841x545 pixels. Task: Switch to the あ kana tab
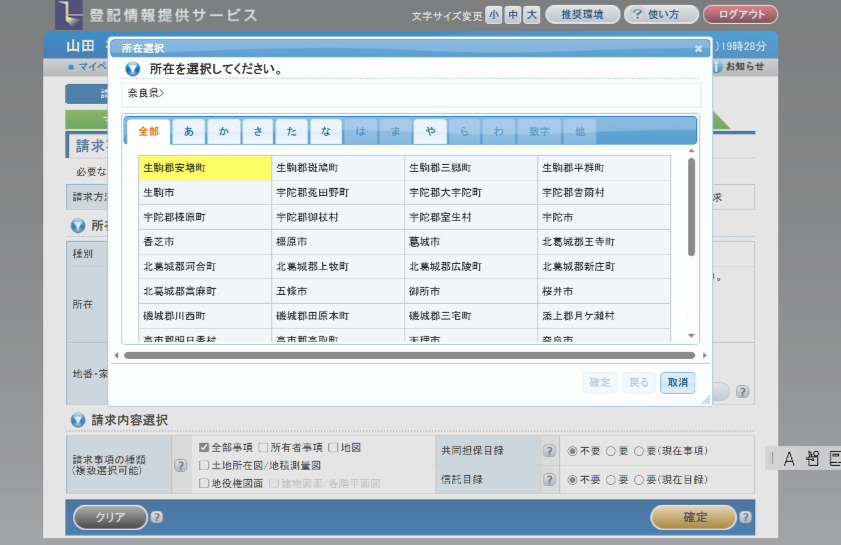tap(189, 132)
